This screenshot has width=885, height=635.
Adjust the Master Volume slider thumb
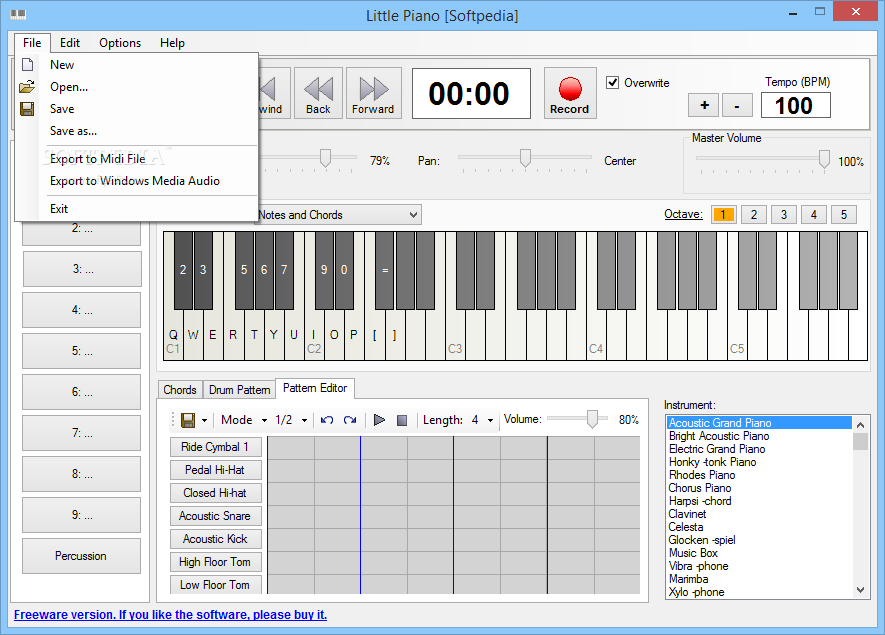[x=825, y=159]
